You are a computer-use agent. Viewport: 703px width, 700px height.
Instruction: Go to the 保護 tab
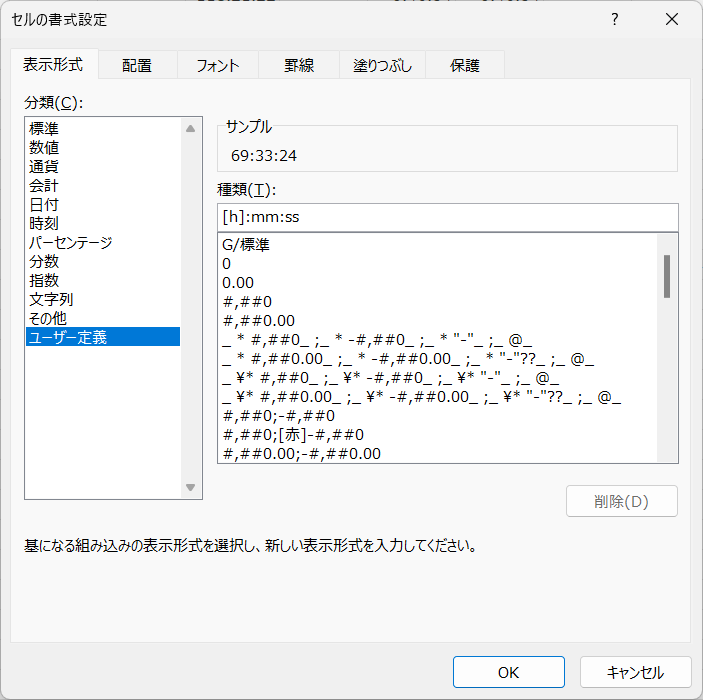coord(464,65)
